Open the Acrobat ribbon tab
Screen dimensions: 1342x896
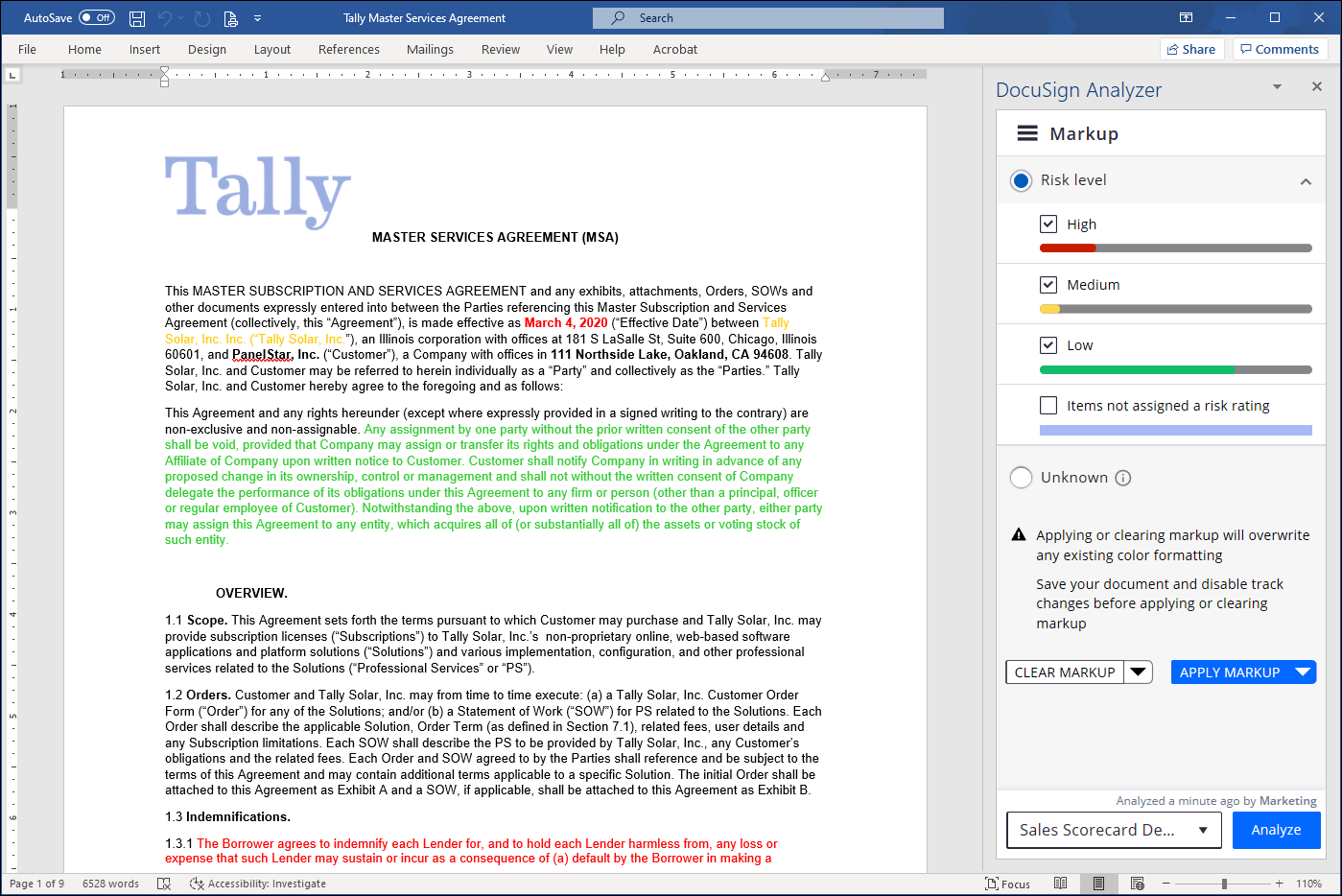click(x=675, y=49)
